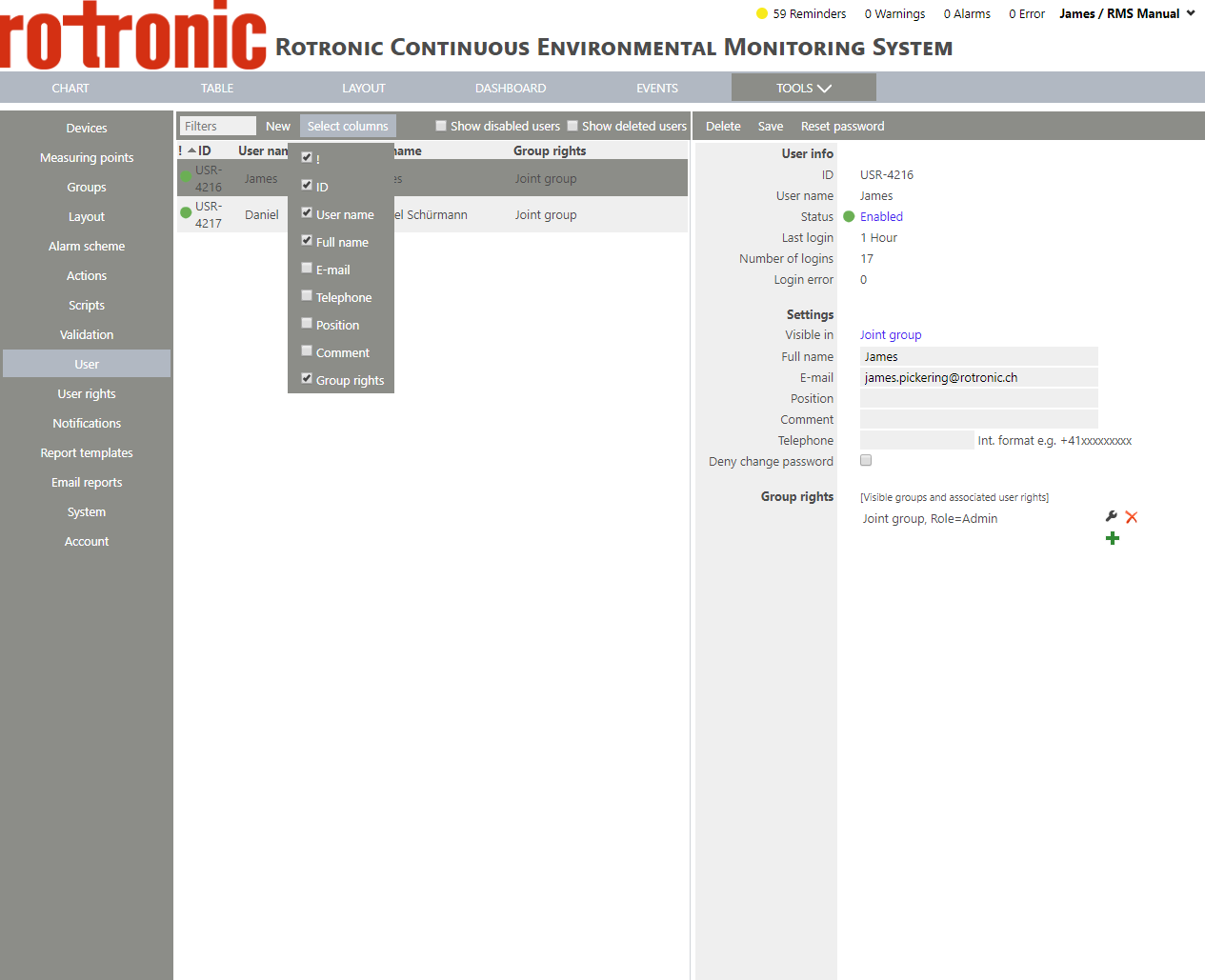The width and height of the screenshot is (1205, 980).
Task: Switch to the EVENTS tab
Action: point(657,88)
